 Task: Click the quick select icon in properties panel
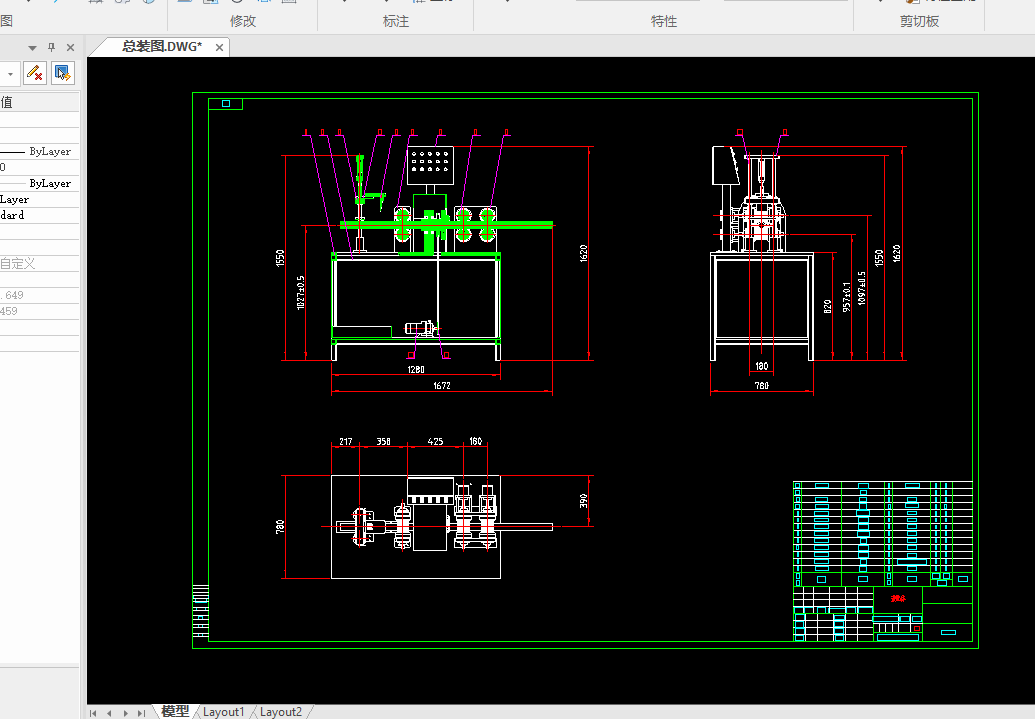63,73
